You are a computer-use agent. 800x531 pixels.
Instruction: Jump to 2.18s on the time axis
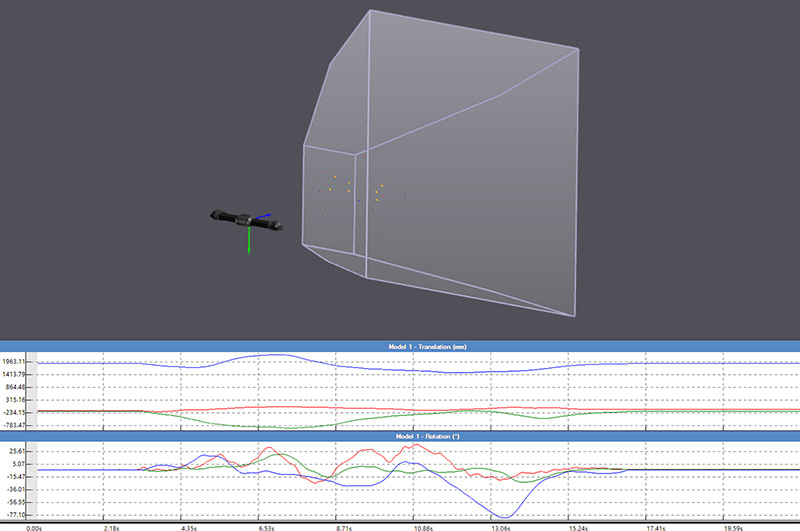point(112,525)
